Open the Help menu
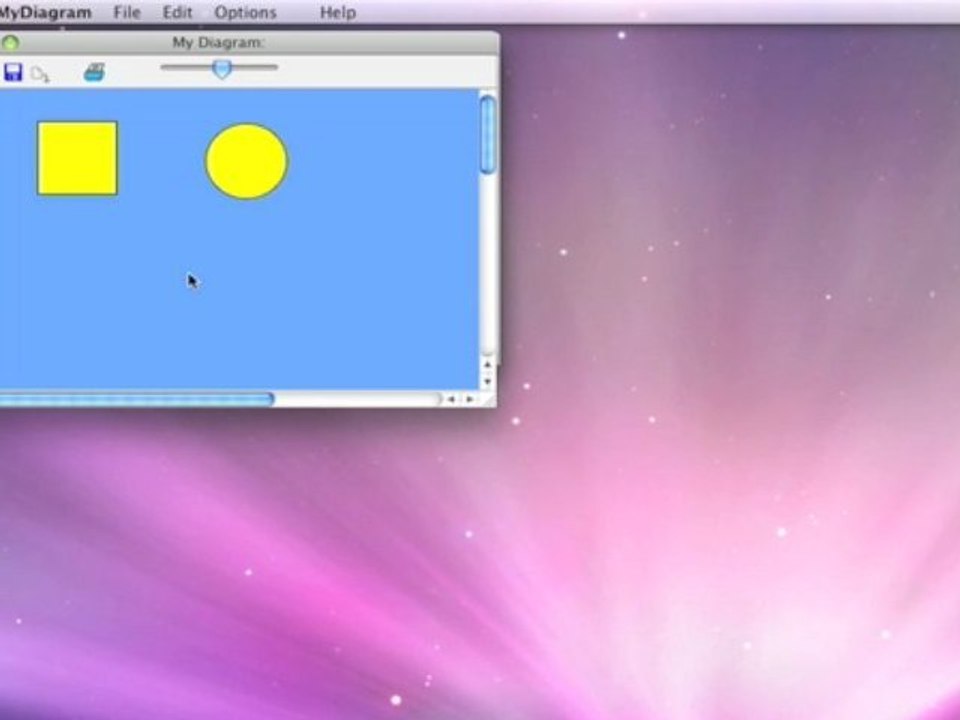The height and width of the screenshot is (720, 960). [x=337, y=12]
